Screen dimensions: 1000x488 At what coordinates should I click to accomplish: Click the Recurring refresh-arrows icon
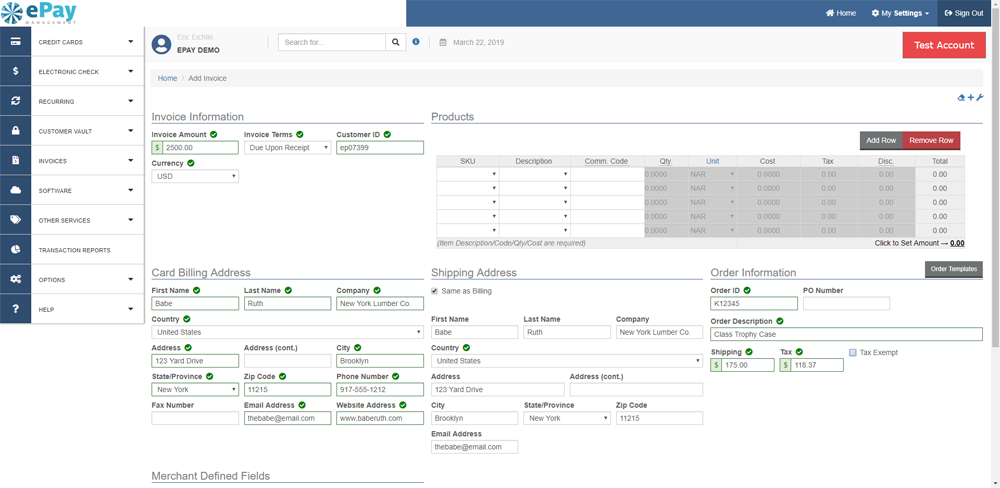pos(16,101)
